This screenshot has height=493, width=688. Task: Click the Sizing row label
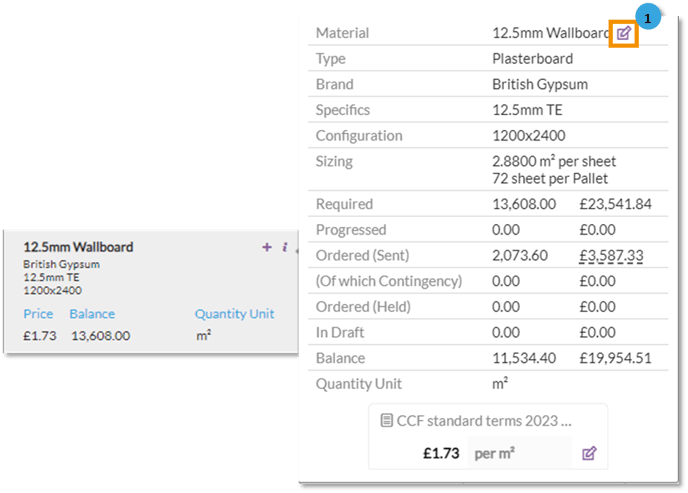(334, 161)
